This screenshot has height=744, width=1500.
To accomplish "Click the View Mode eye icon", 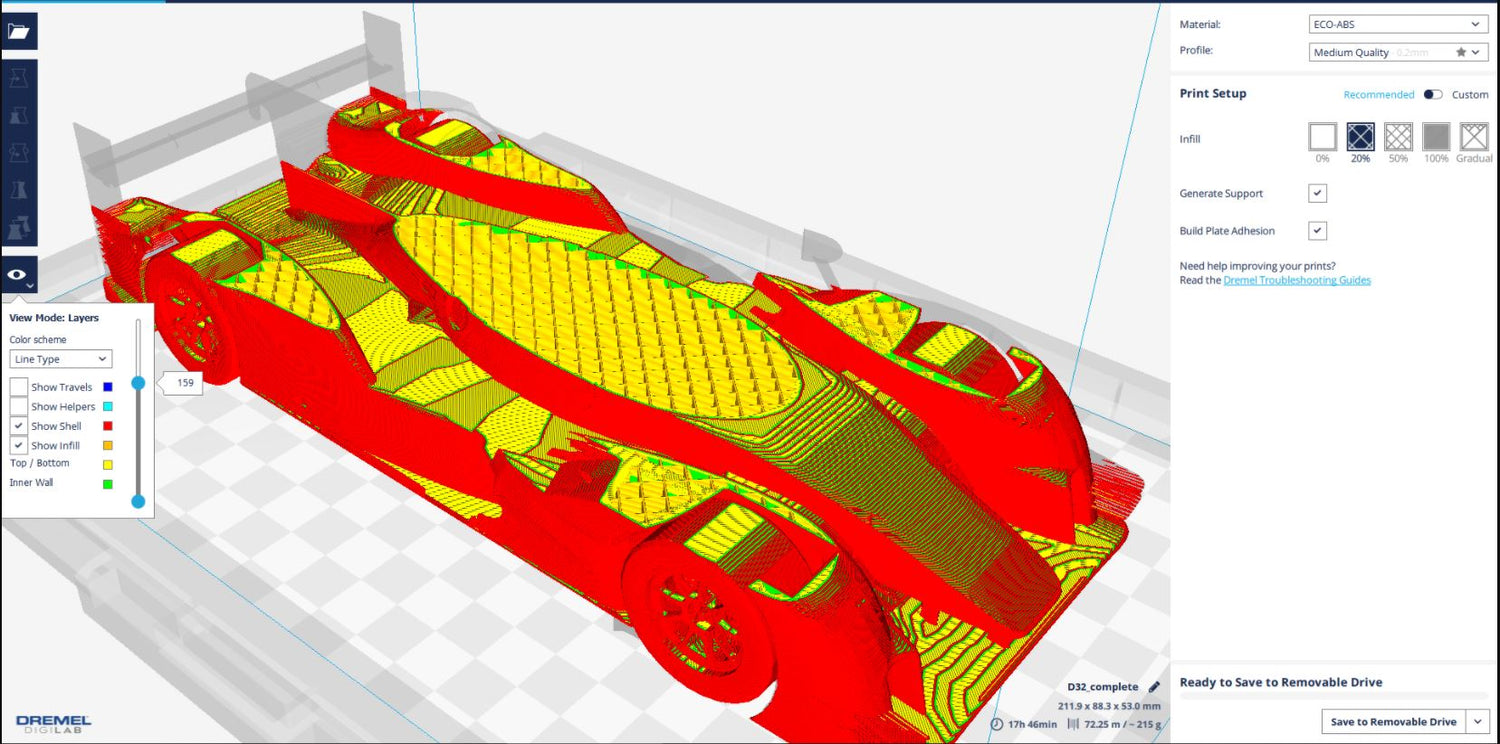I will point(18,273).
